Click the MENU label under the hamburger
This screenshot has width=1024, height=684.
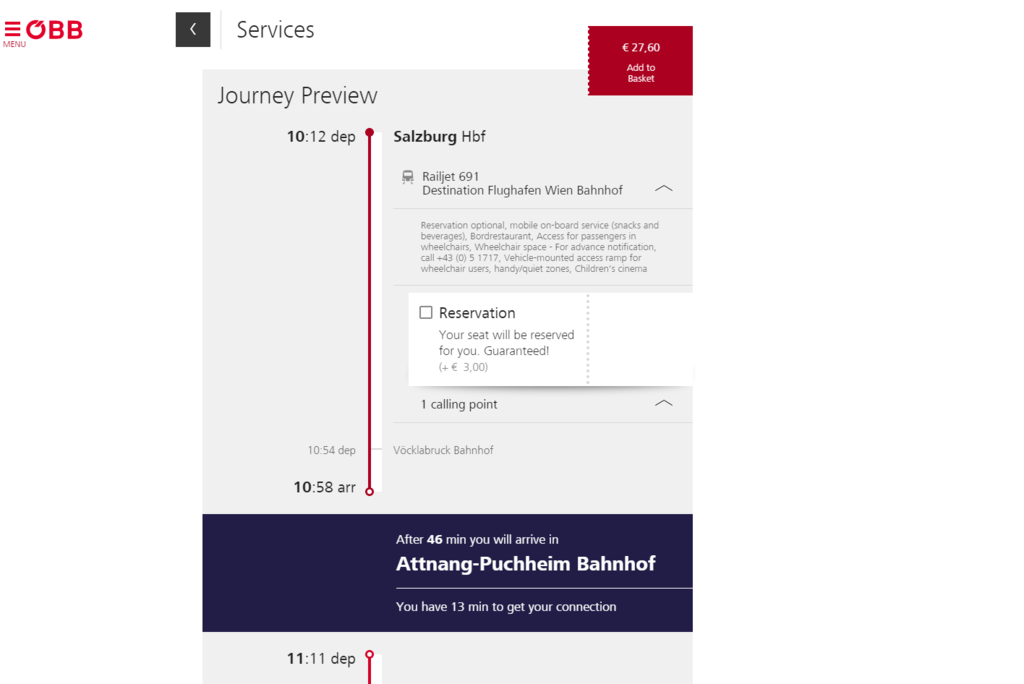click(x=14, y=44)
